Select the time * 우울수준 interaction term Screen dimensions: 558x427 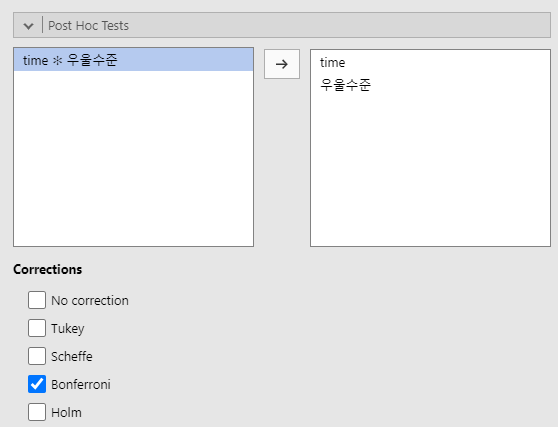[133, 60]
